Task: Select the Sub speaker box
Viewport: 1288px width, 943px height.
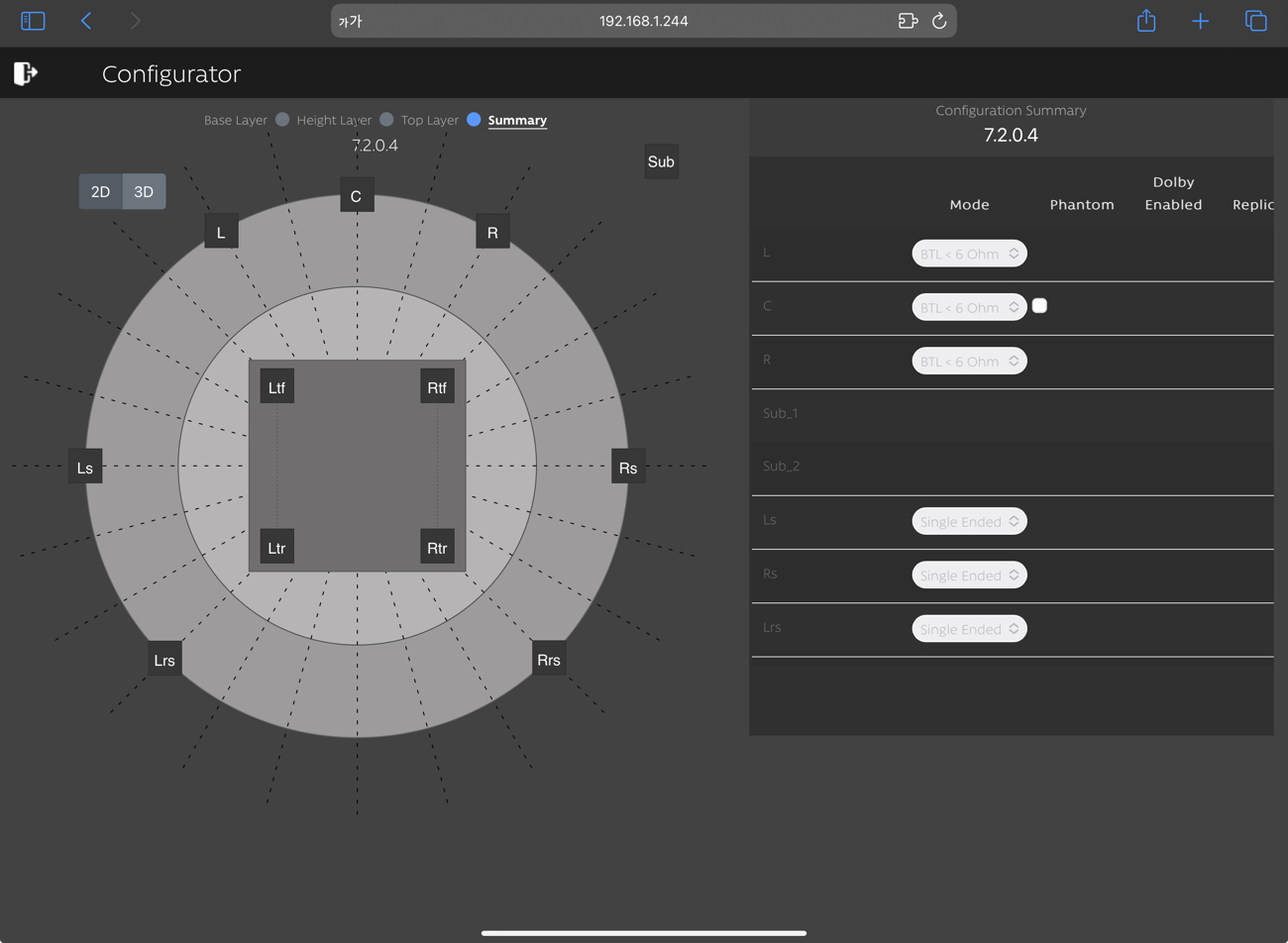Action: coord(661,161)
